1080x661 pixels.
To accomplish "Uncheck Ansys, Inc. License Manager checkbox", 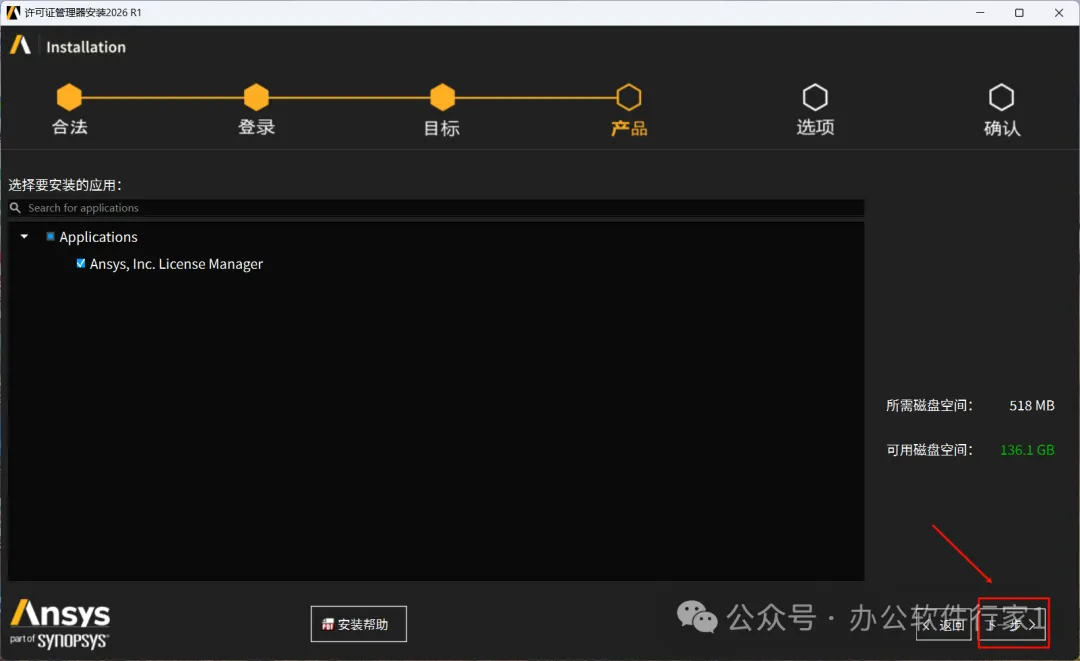I will click(x=81, y=263).
